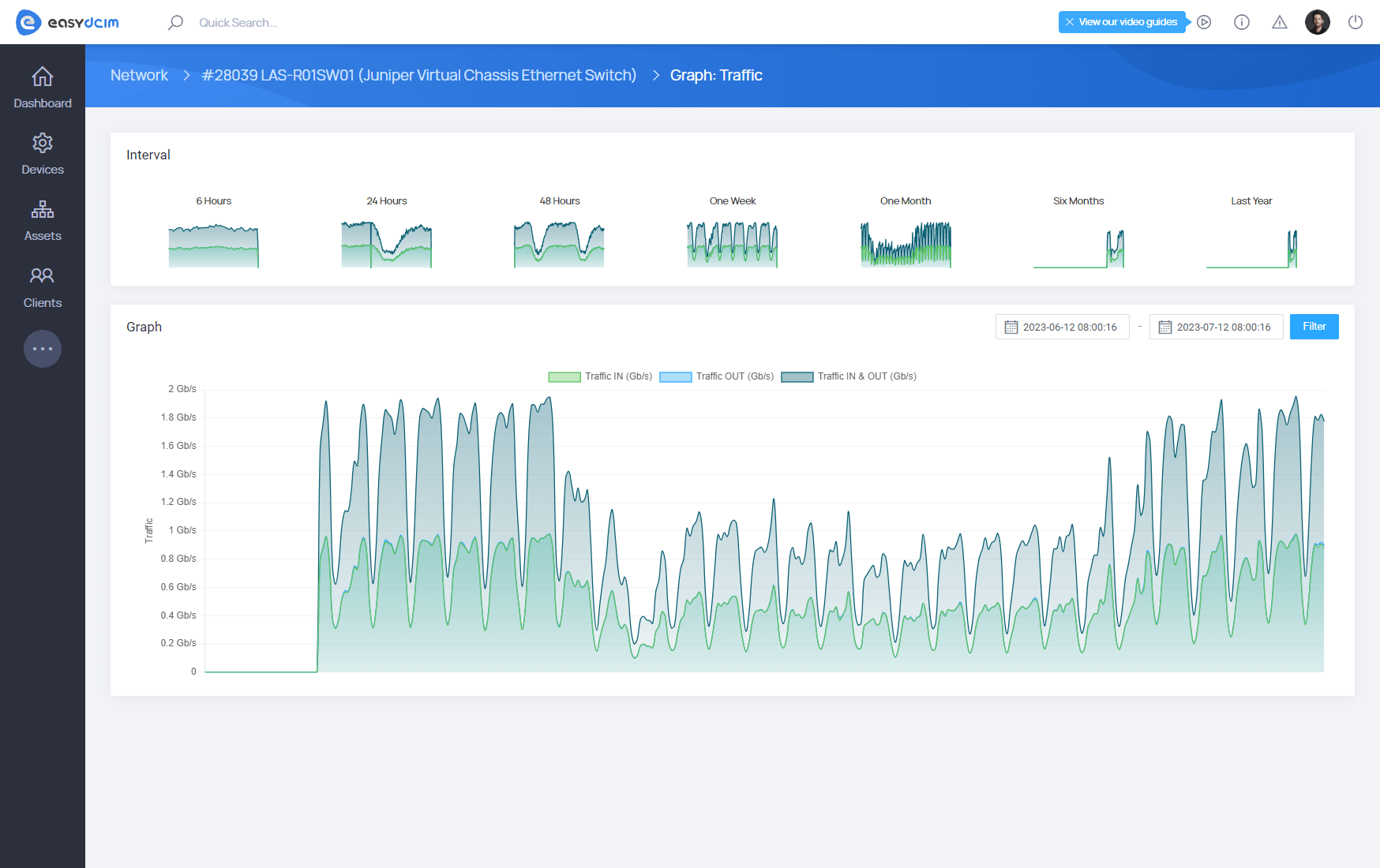The image size is (1380, 868).
Task: Click the power logout icon
Action: (x=1356, y=22)
